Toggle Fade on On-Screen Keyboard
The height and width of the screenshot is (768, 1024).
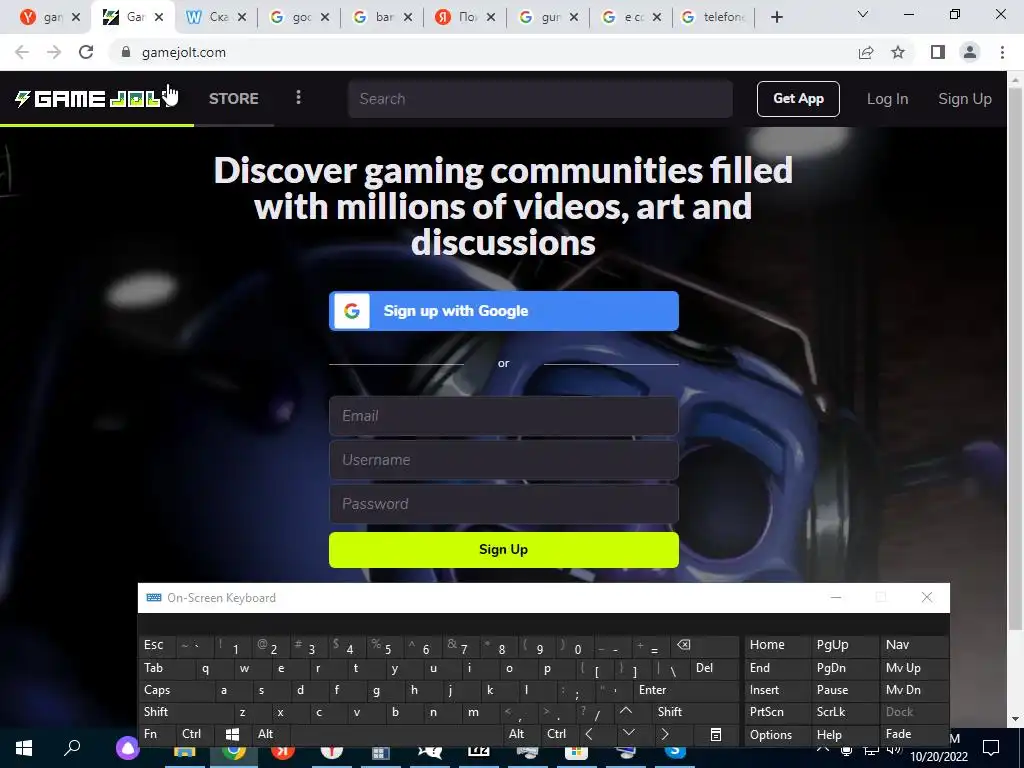point(914,734)
